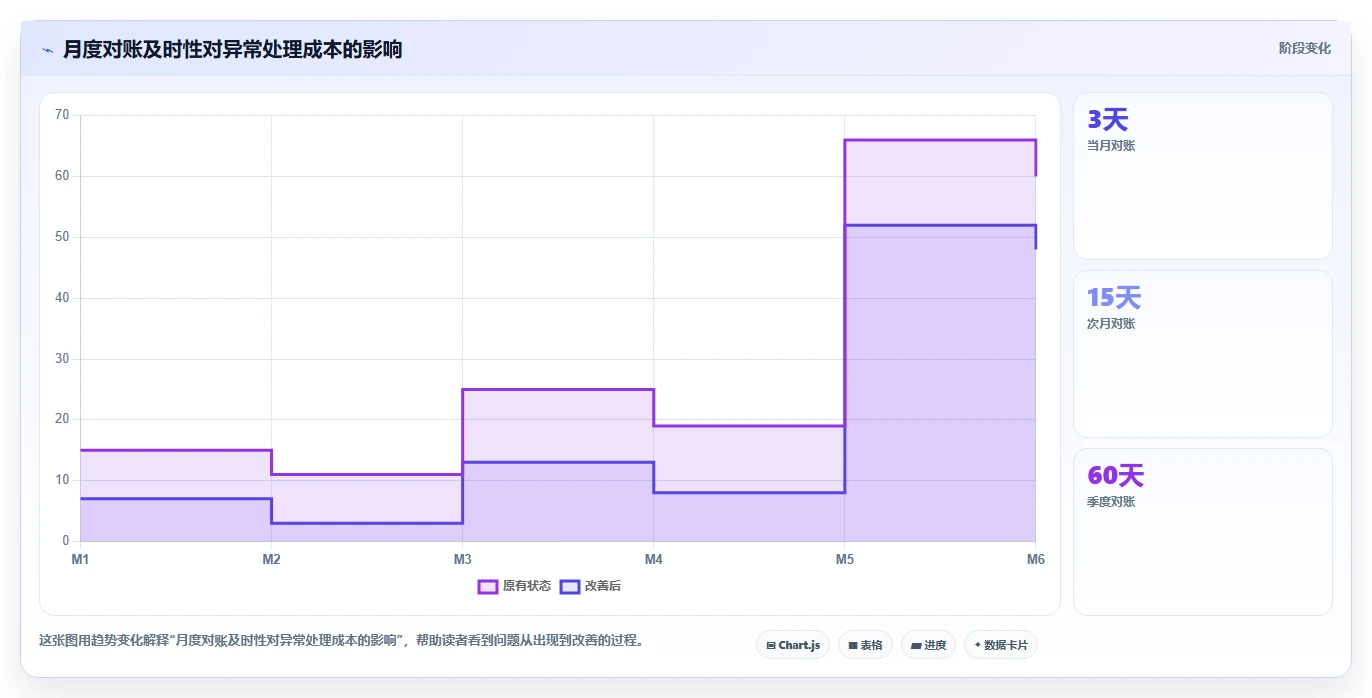Toggle the 原有状态 legend entry
Screen dimensions: 1372x698
514,586
